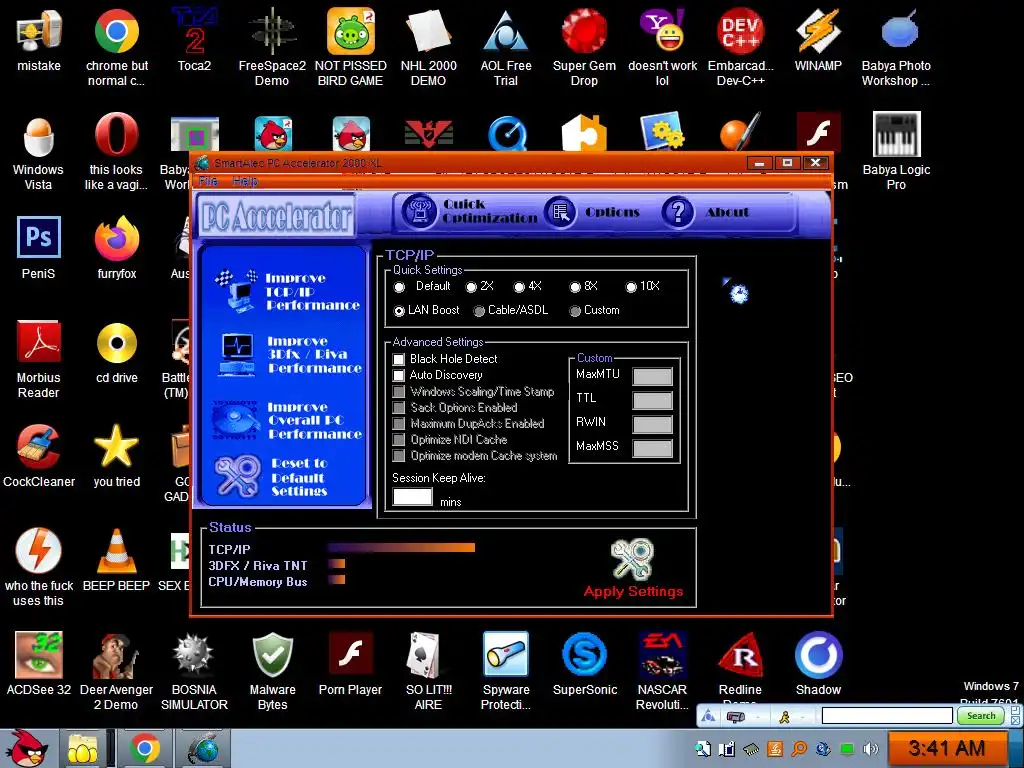Open ACDSee 32 desktop icon
The image size is (1024, 768).
pyautogui.click(x=39, y=664)
